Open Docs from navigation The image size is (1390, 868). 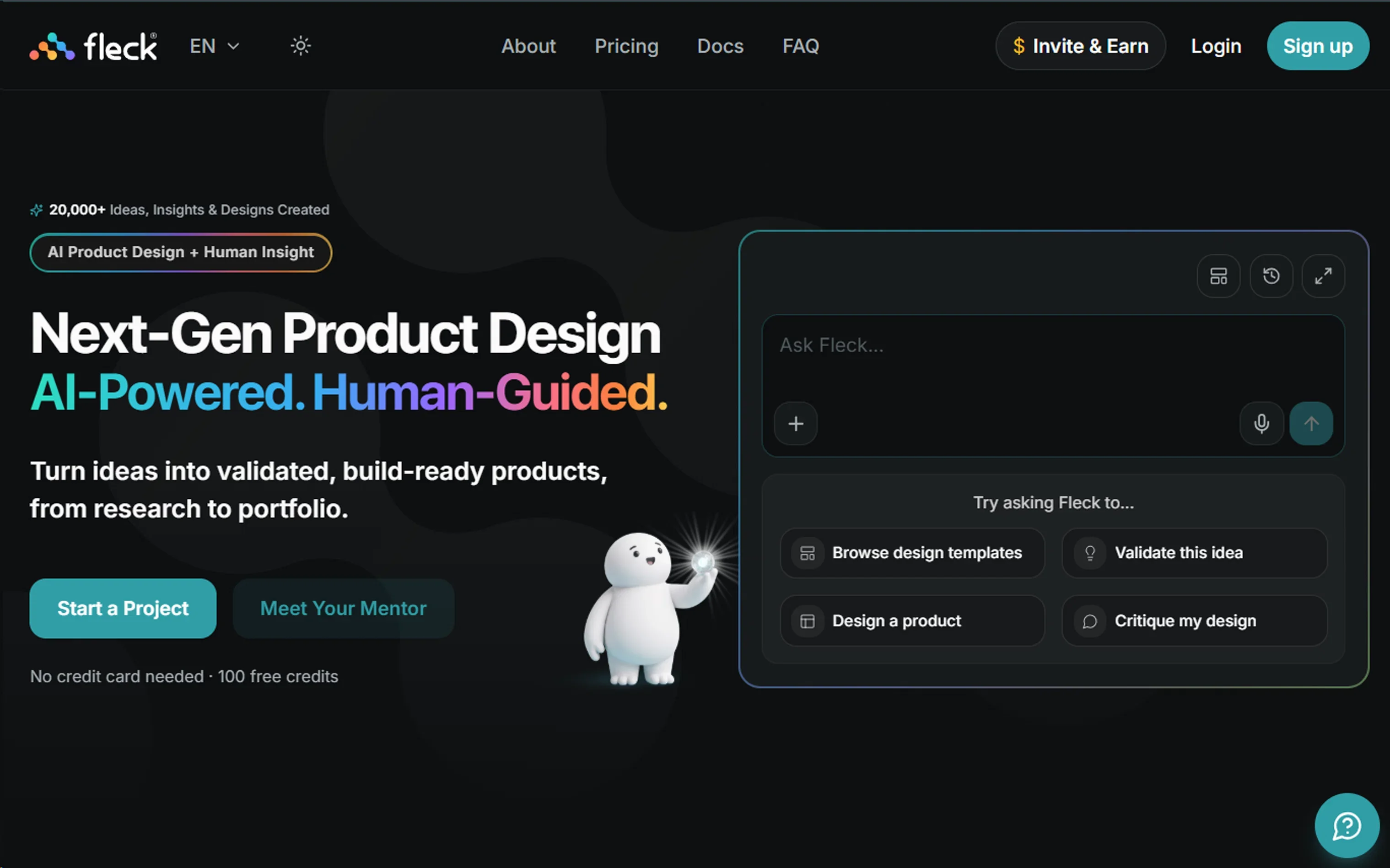point(720,46)
